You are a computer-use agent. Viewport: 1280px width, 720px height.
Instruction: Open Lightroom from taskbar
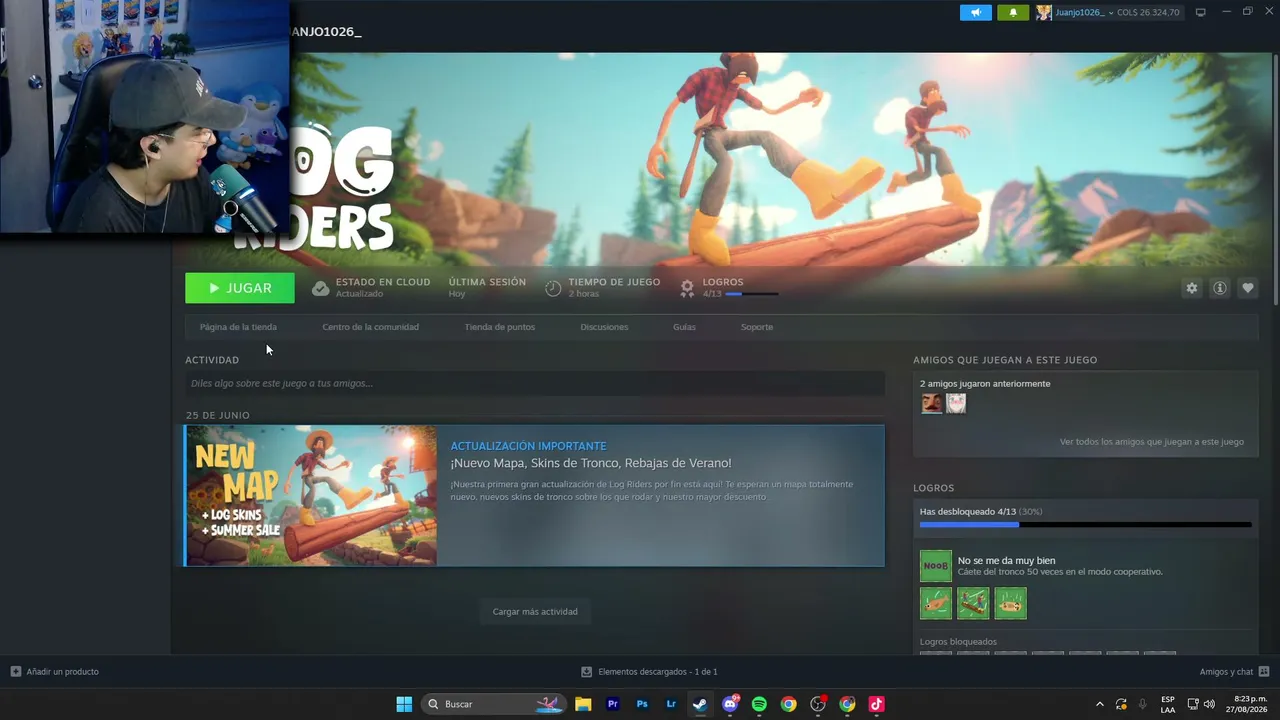point(671,704)
